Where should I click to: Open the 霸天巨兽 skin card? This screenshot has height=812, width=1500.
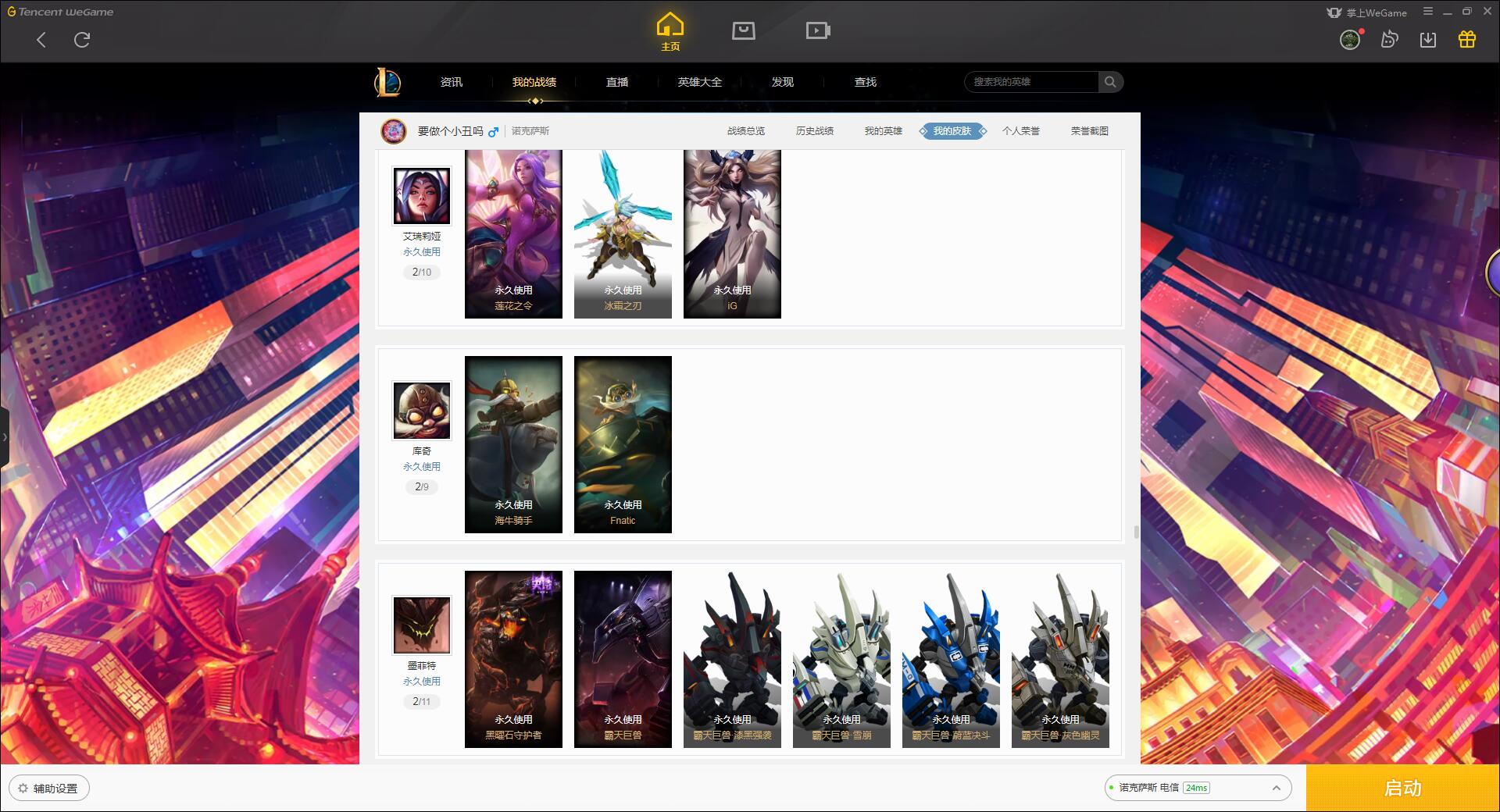pos(623,659)
